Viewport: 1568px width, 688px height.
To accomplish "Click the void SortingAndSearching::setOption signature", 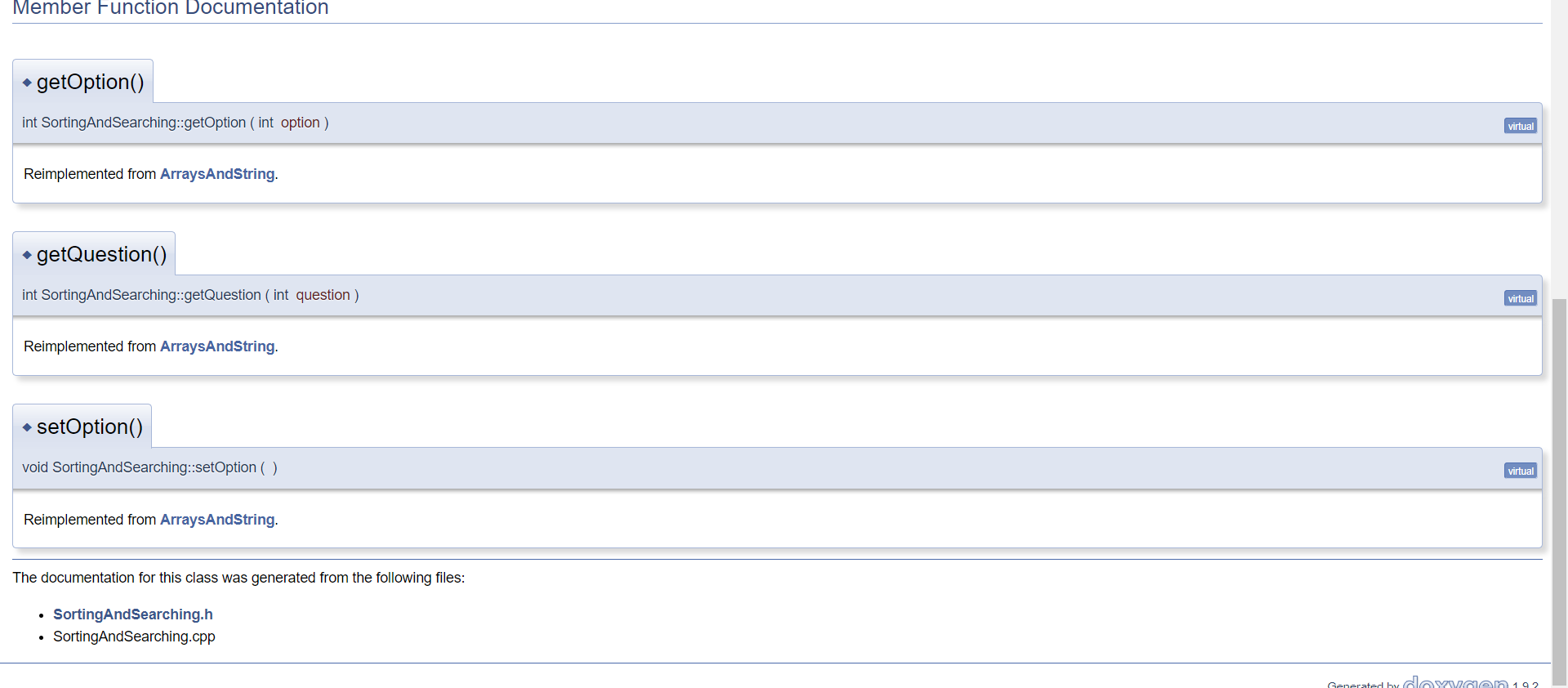I will [149, 467].
